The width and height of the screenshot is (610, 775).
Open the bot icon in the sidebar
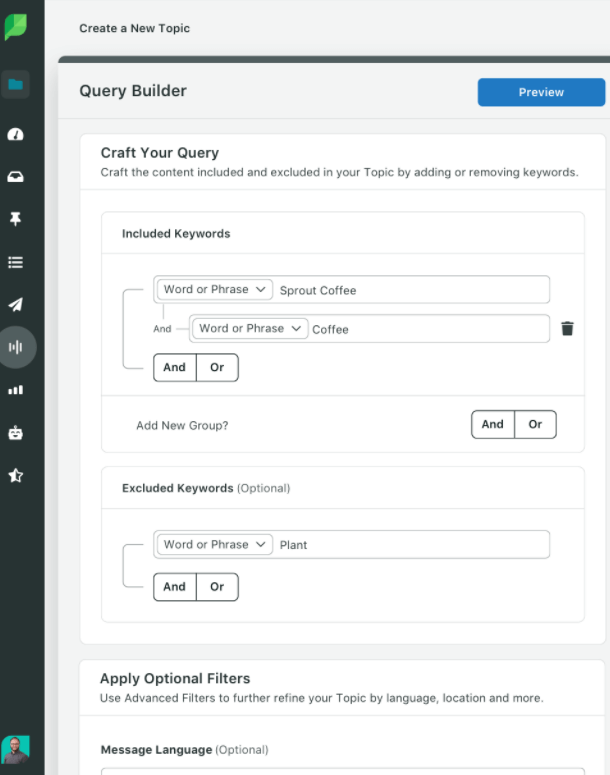pos(16,433)
